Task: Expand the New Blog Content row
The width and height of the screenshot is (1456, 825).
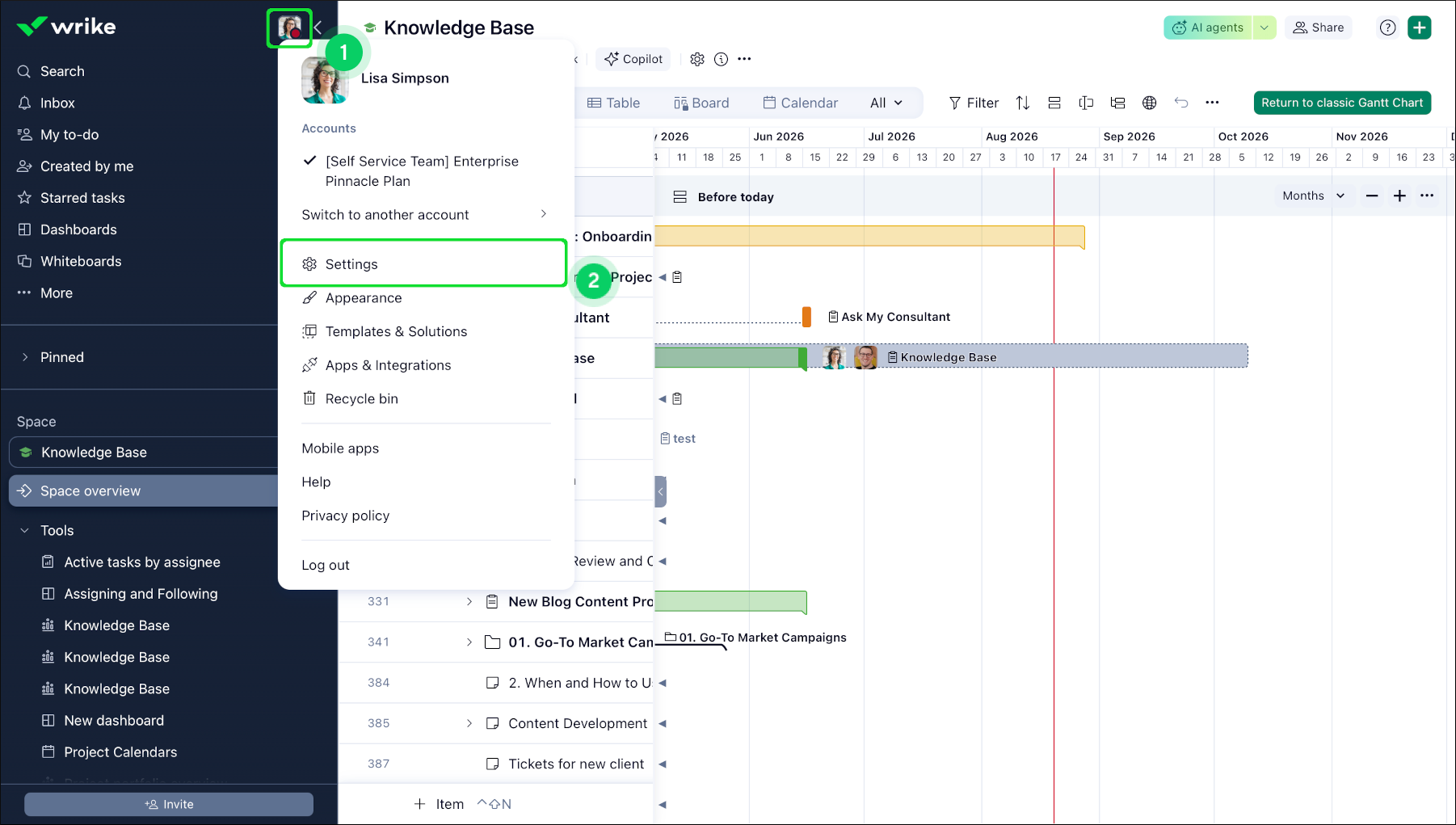Action: point(469,601)
